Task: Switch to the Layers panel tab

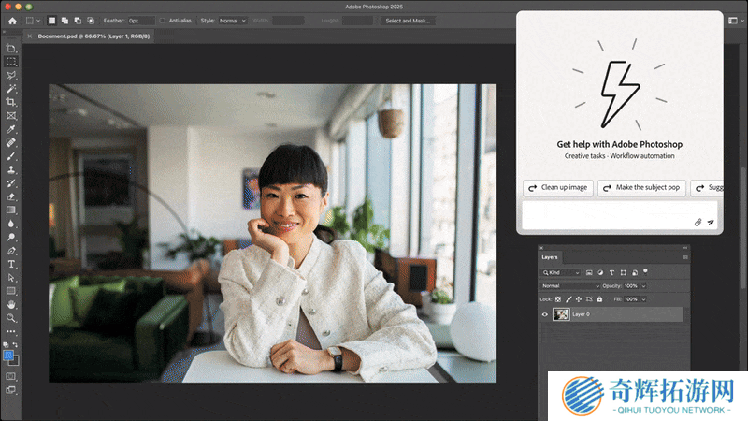Action: point(551,257)
